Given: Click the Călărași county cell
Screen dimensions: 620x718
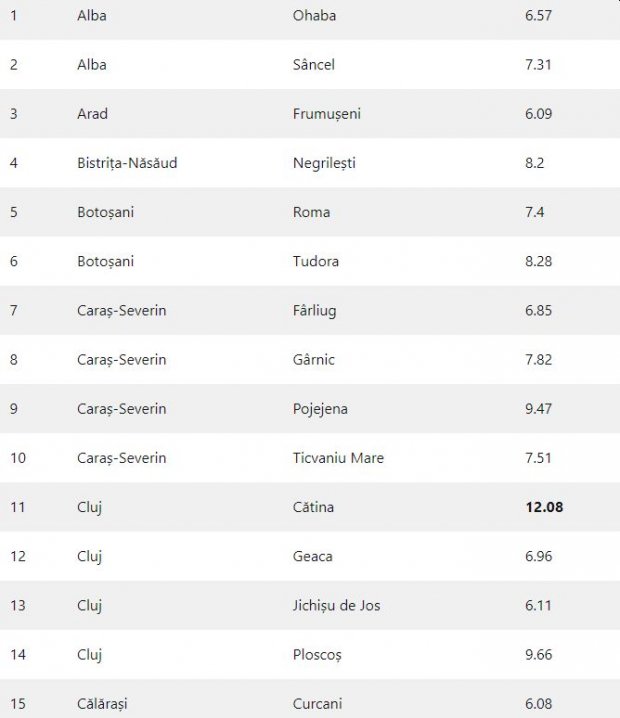Looking at the screenshot, I should [x=101, y=704].
